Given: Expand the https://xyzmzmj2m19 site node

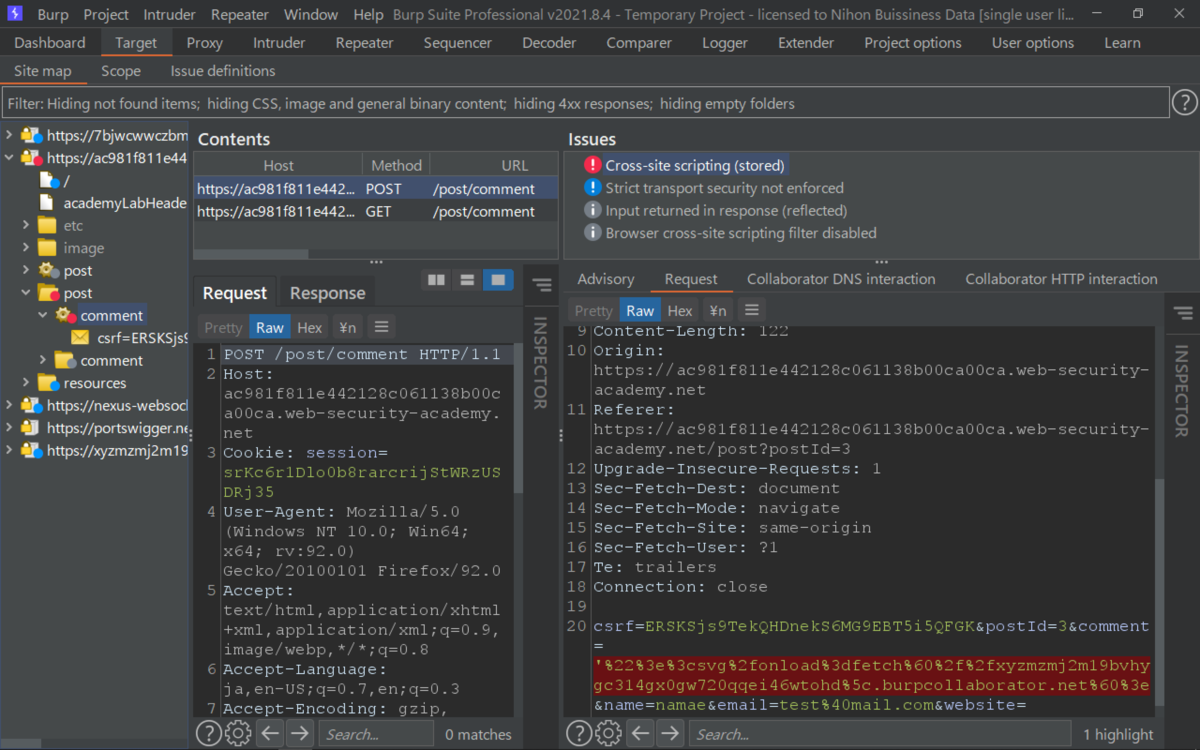Looking at the screenshot, I should [9, 450].
